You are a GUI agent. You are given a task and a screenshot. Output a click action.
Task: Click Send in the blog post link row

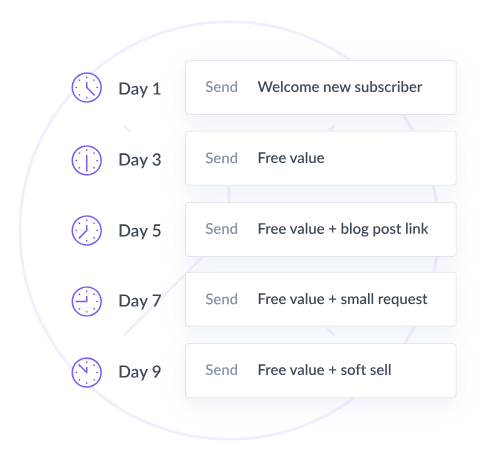tap(222, 229)
